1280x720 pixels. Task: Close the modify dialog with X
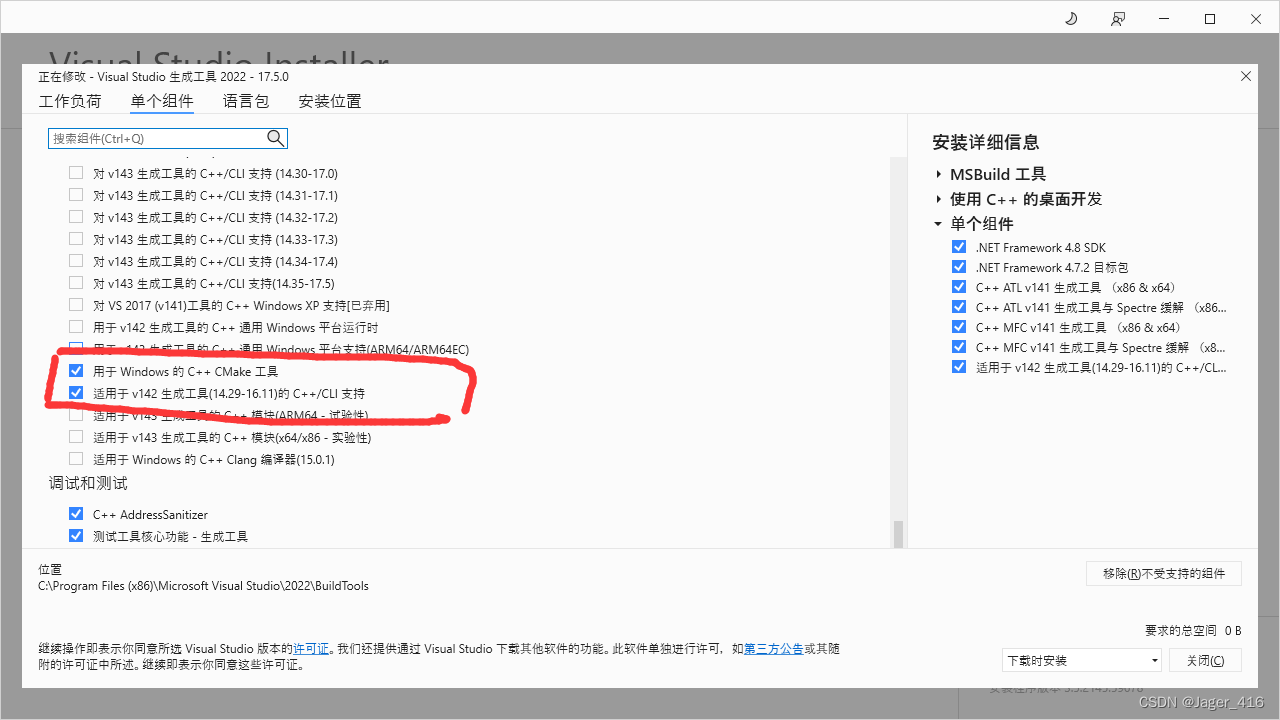[x=1245, y=76]
